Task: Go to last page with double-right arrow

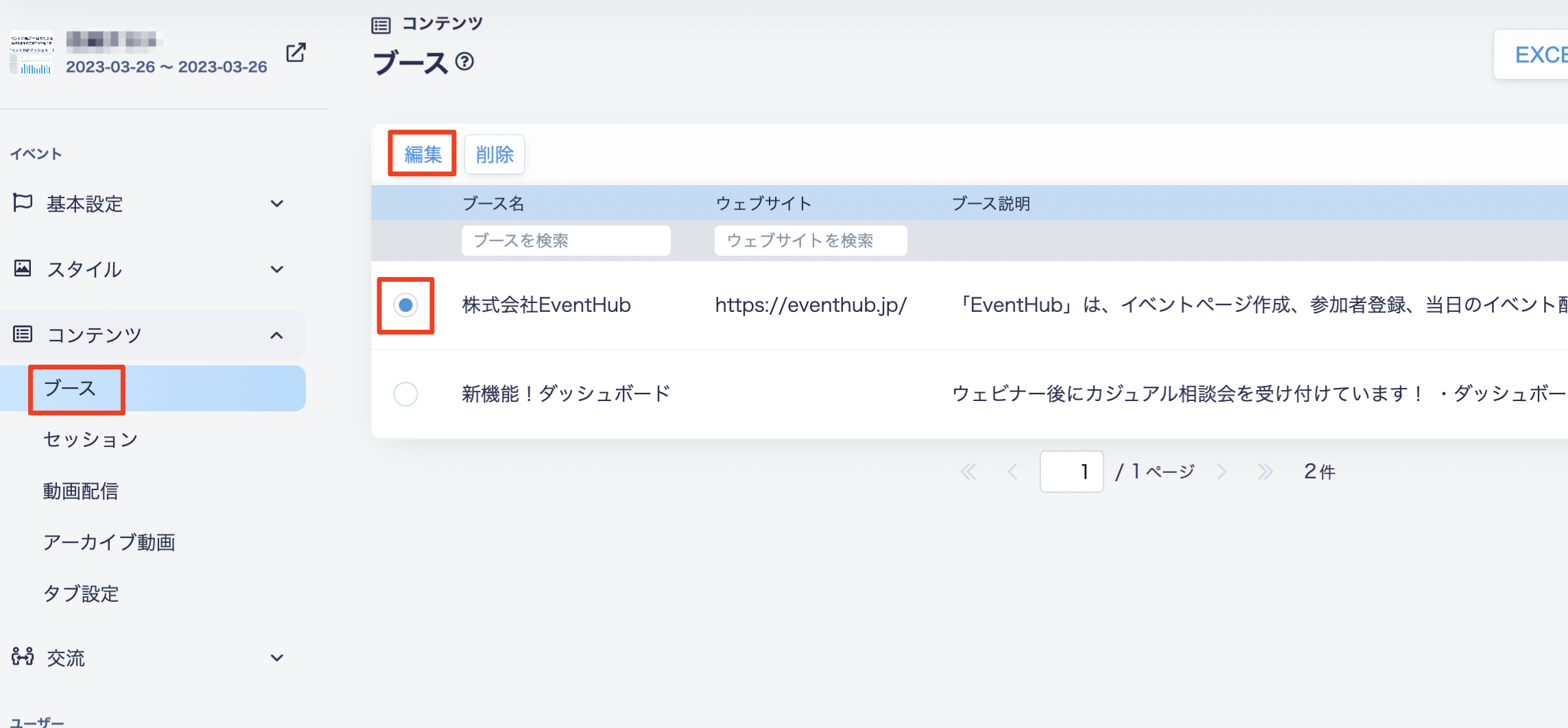Action: (1266, 472)
